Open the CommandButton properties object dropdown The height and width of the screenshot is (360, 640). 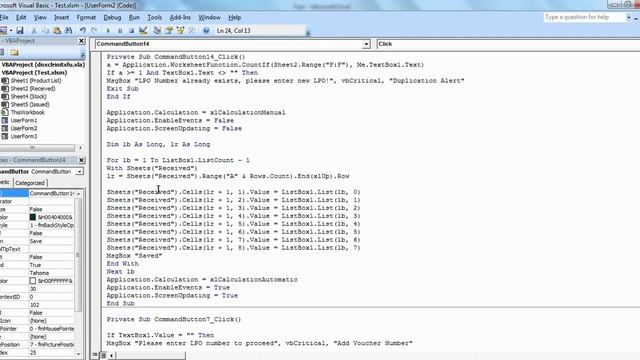80,171
